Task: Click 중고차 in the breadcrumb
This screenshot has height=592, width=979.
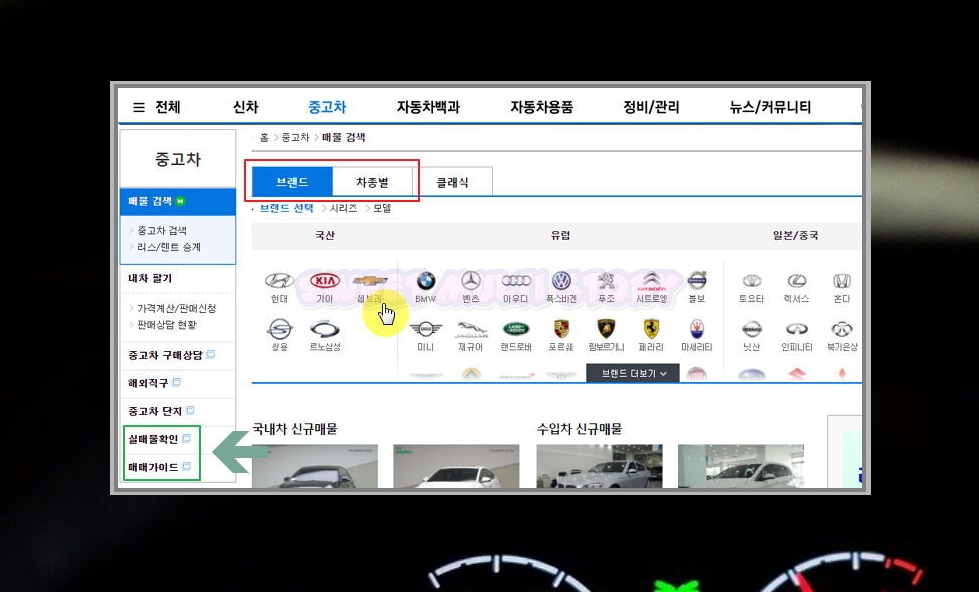Action: point(295,137)
